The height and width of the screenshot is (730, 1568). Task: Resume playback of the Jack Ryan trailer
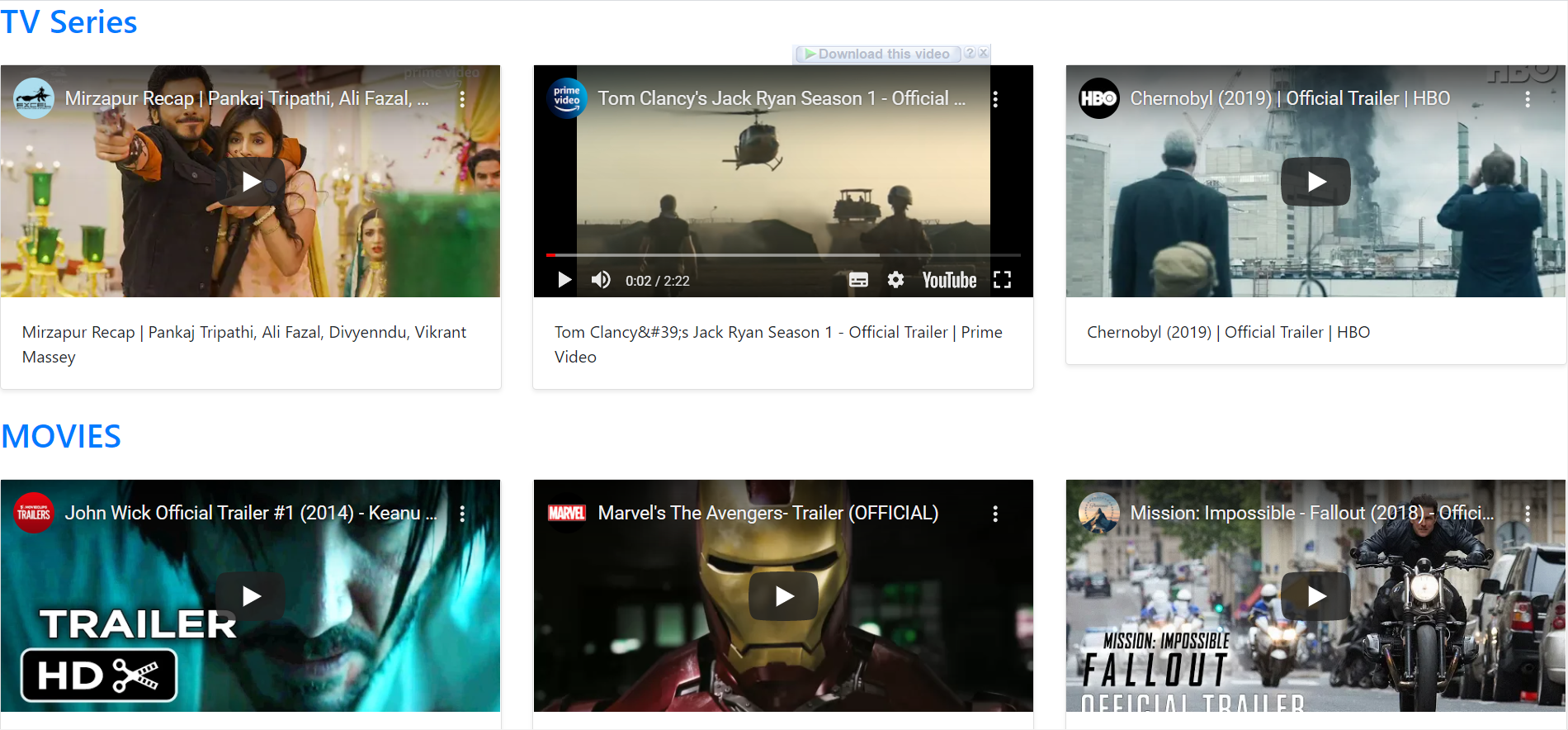[564, 280]
